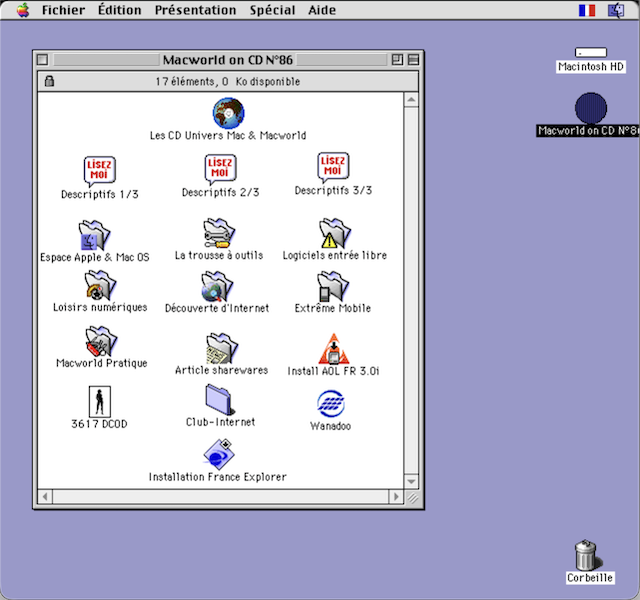Image resolution: width=640 pixels, height=600 pixels.
Task: Click the vertical scrollbar up arrow
Action: point(411,100)
